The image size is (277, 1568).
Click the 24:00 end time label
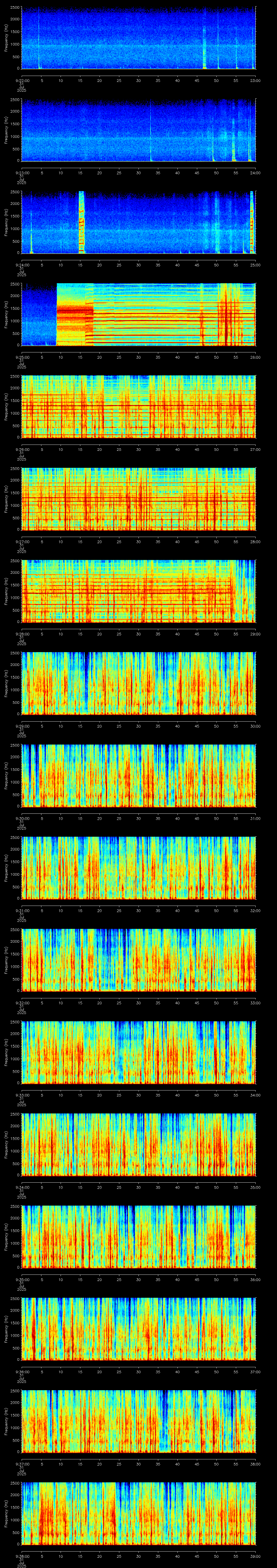tap(255, 173)
